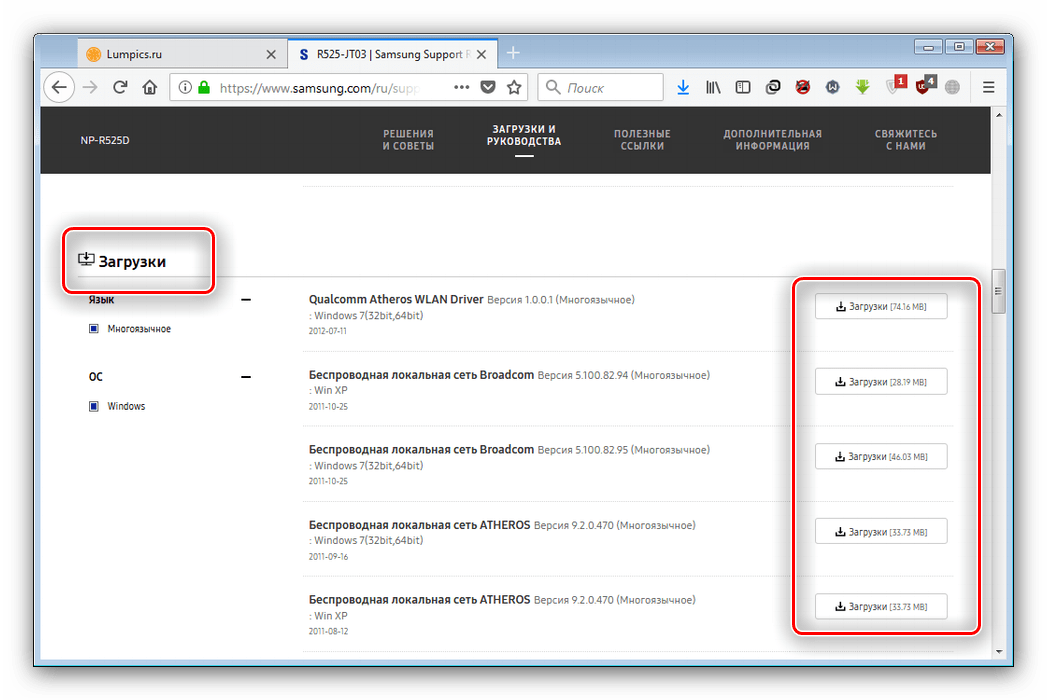Toggle the Windows OS checkbox
This screenshot has width=1047, height=700.
(x=94, y=407)
